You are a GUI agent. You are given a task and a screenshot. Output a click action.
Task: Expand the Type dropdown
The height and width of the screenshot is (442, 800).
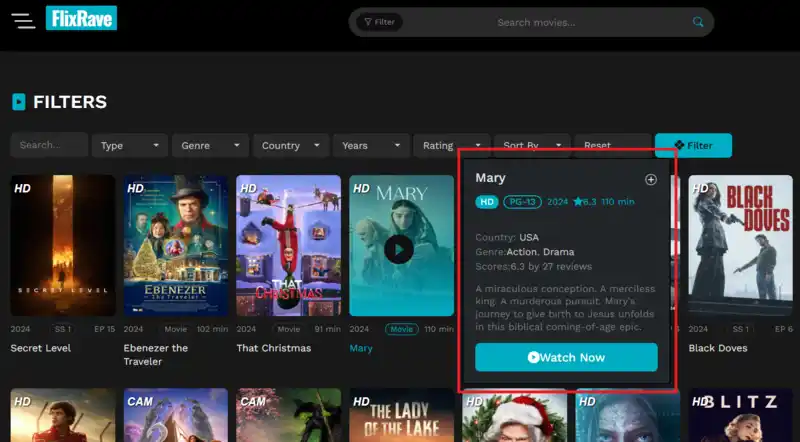coord(130,146)
